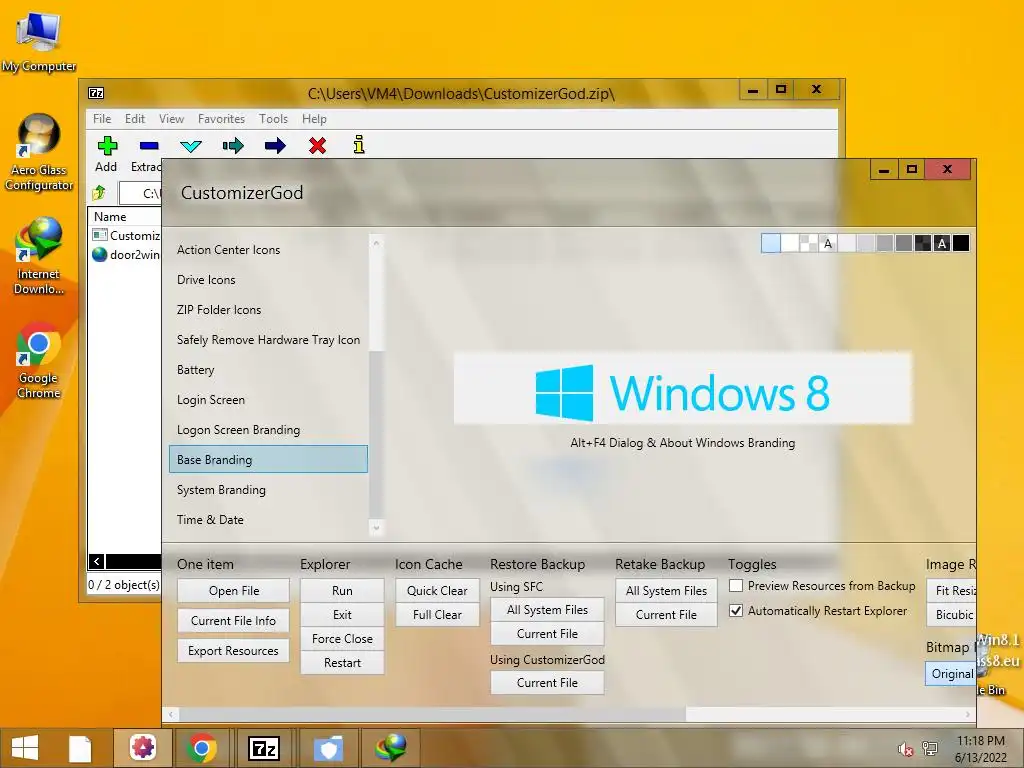
Task: Click the door2win file globe icon
Action: click(x=99, y=255)
